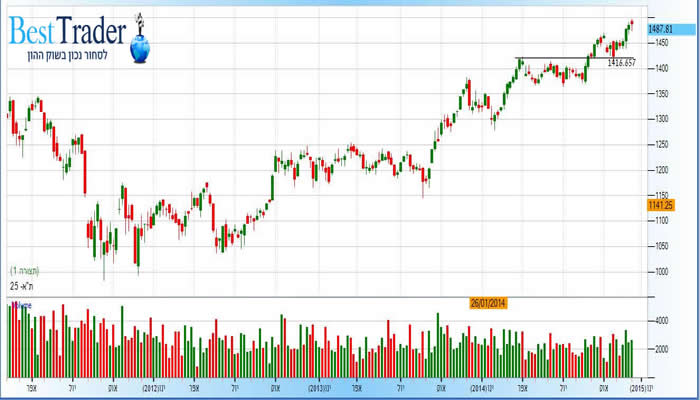Select the ת"א- 25 index label
Viewport: 700px width, 400px height.
(x=23, y=286)
